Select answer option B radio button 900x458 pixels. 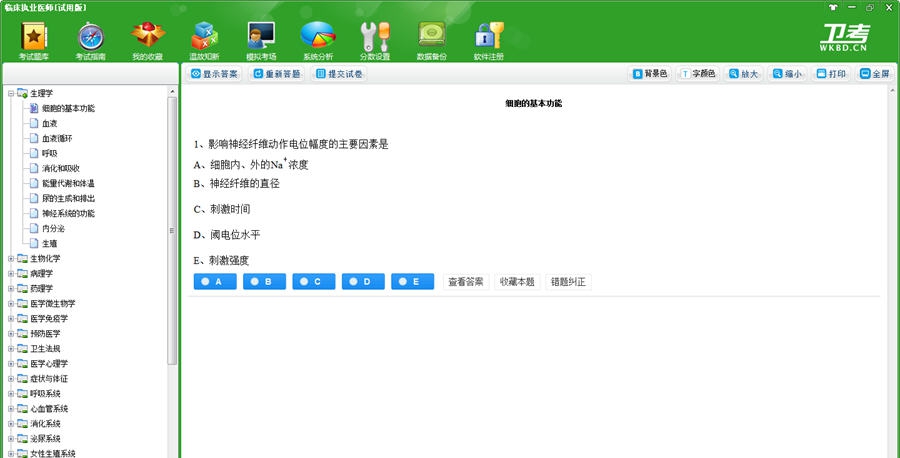click(265, 282)
